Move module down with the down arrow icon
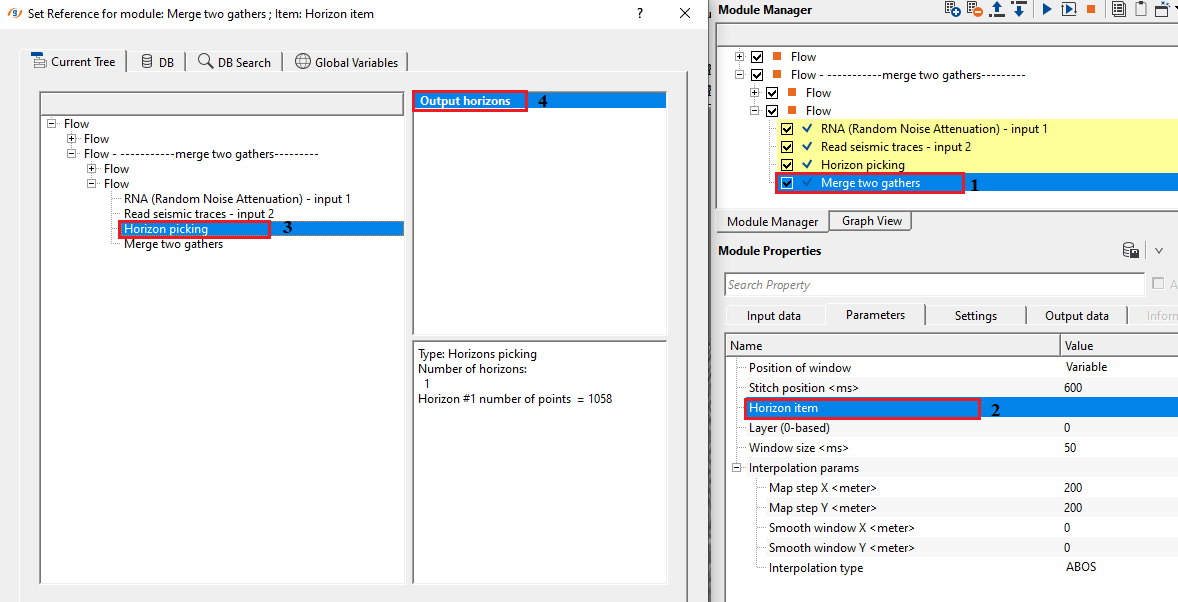Image resolution: width=1178 pixels, height=602 pixels. (1018, 9)
